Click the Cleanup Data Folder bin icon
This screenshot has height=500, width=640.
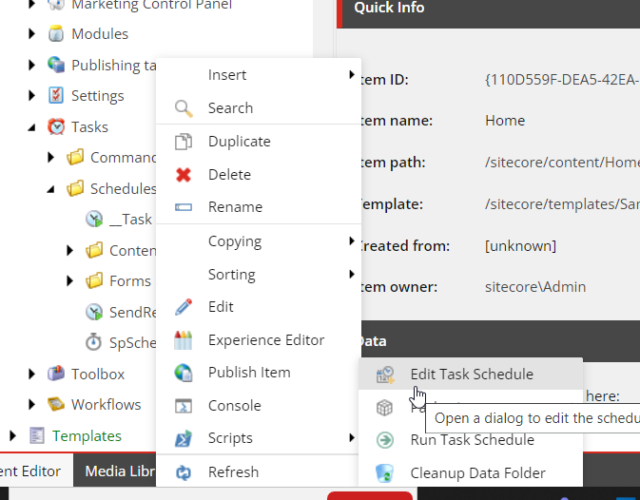tap(385, 473)
